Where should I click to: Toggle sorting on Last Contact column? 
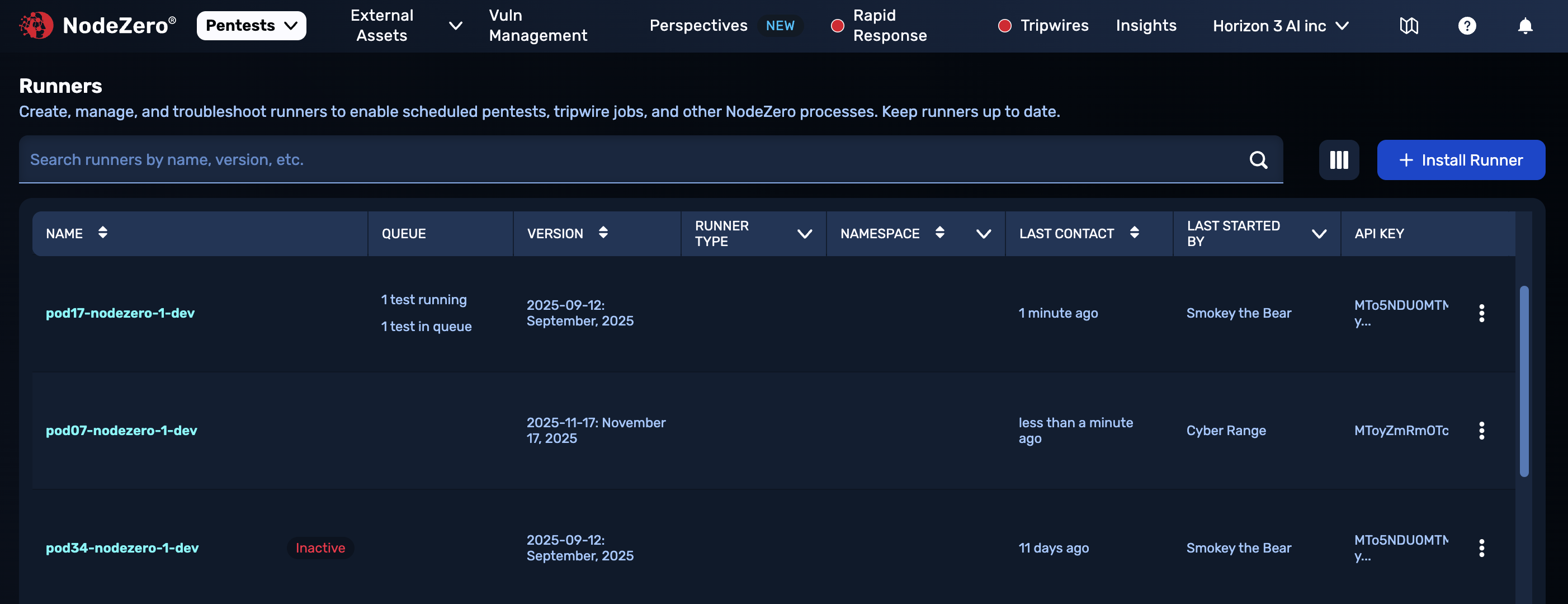(1134, 233)
